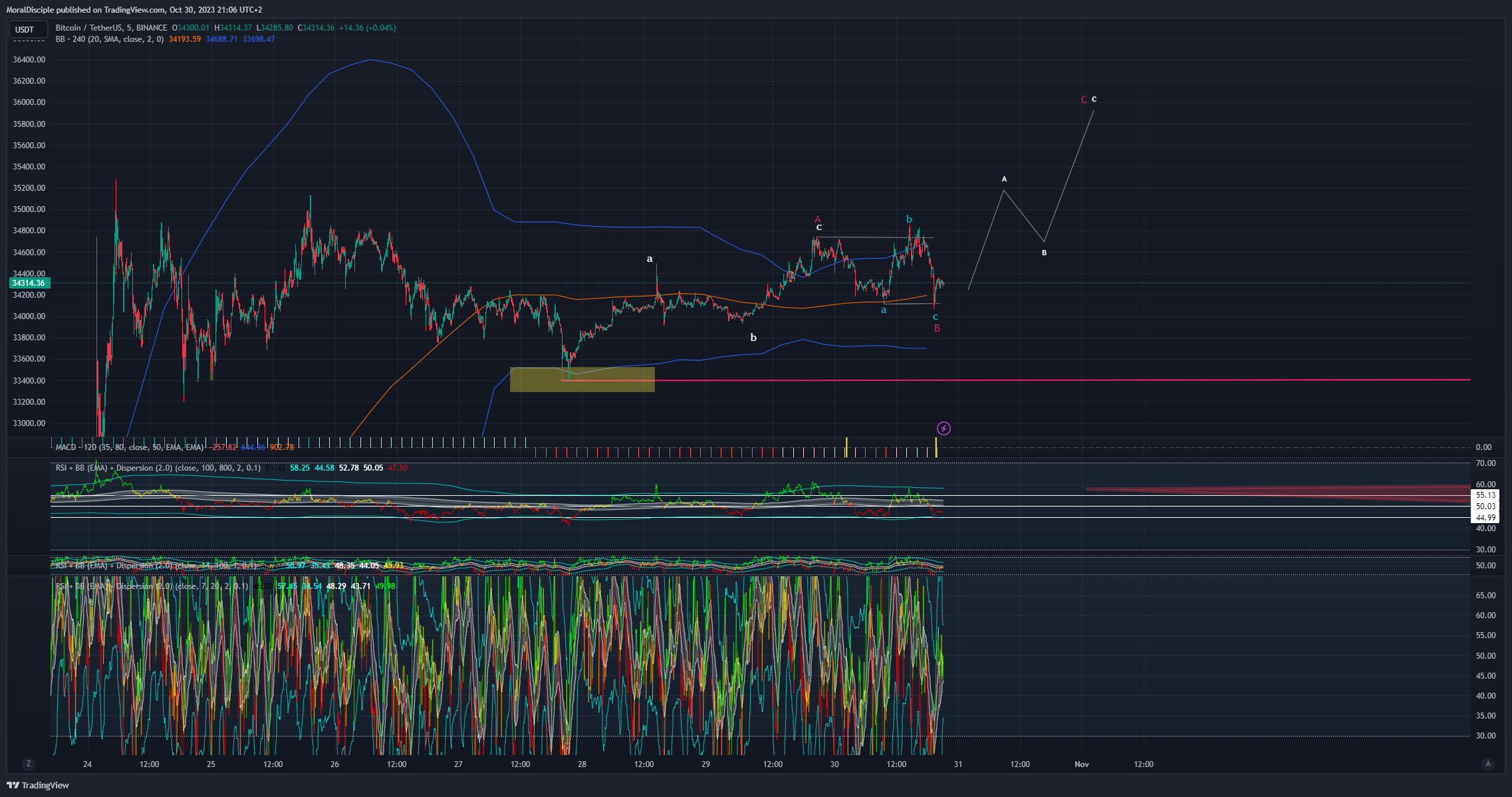Click the low price L34285.80
Viewport: 1512px width, 797px height.
pos(275,28)
